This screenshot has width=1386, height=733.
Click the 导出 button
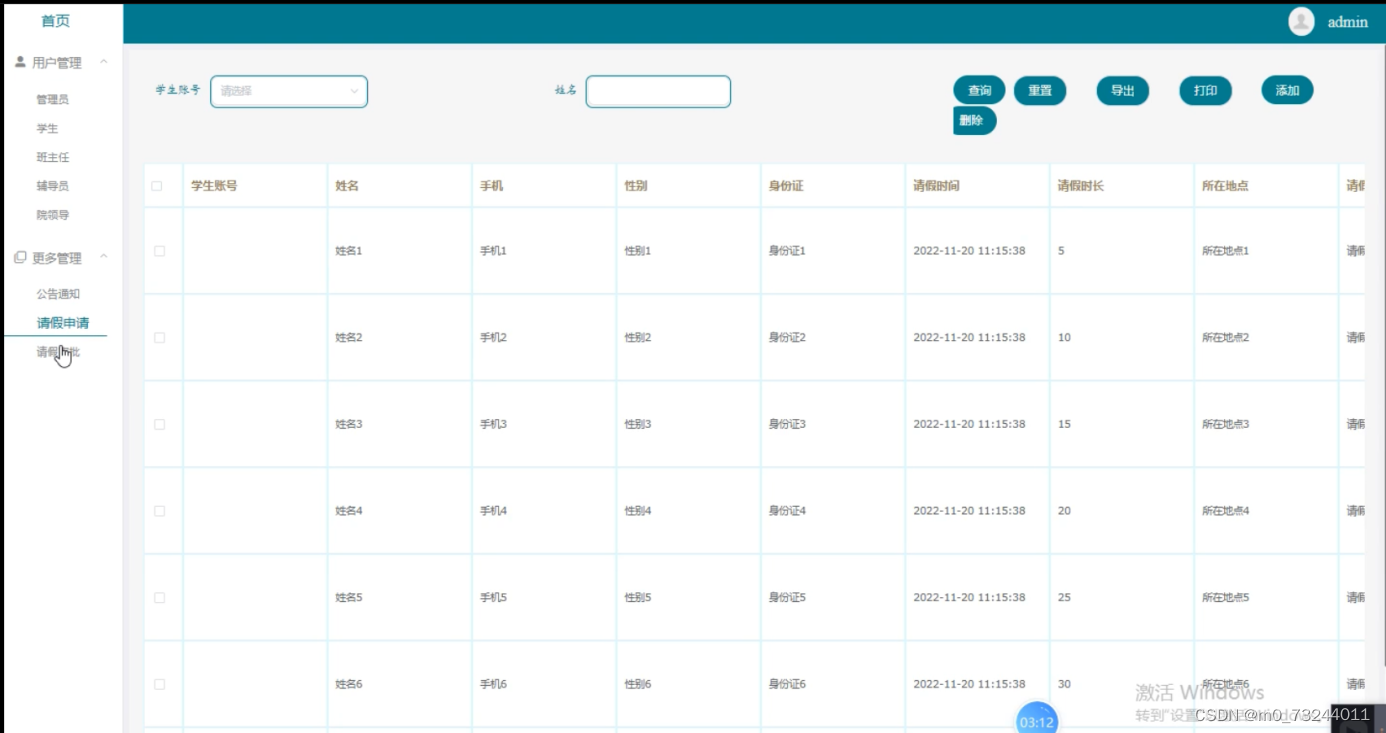(x=1123, y=91)
